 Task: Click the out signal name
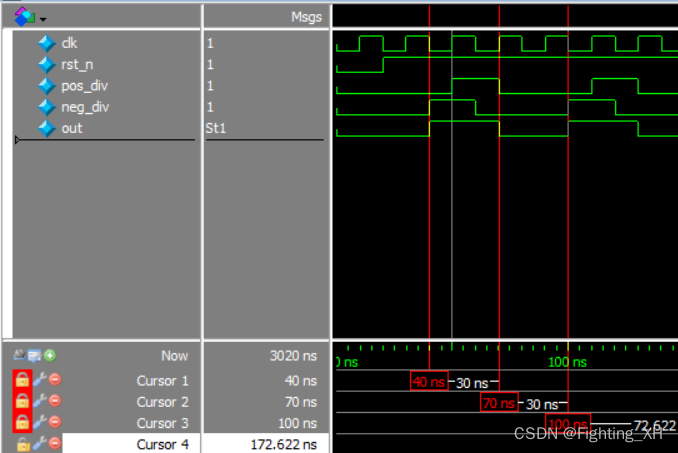[x=71, y=128]
